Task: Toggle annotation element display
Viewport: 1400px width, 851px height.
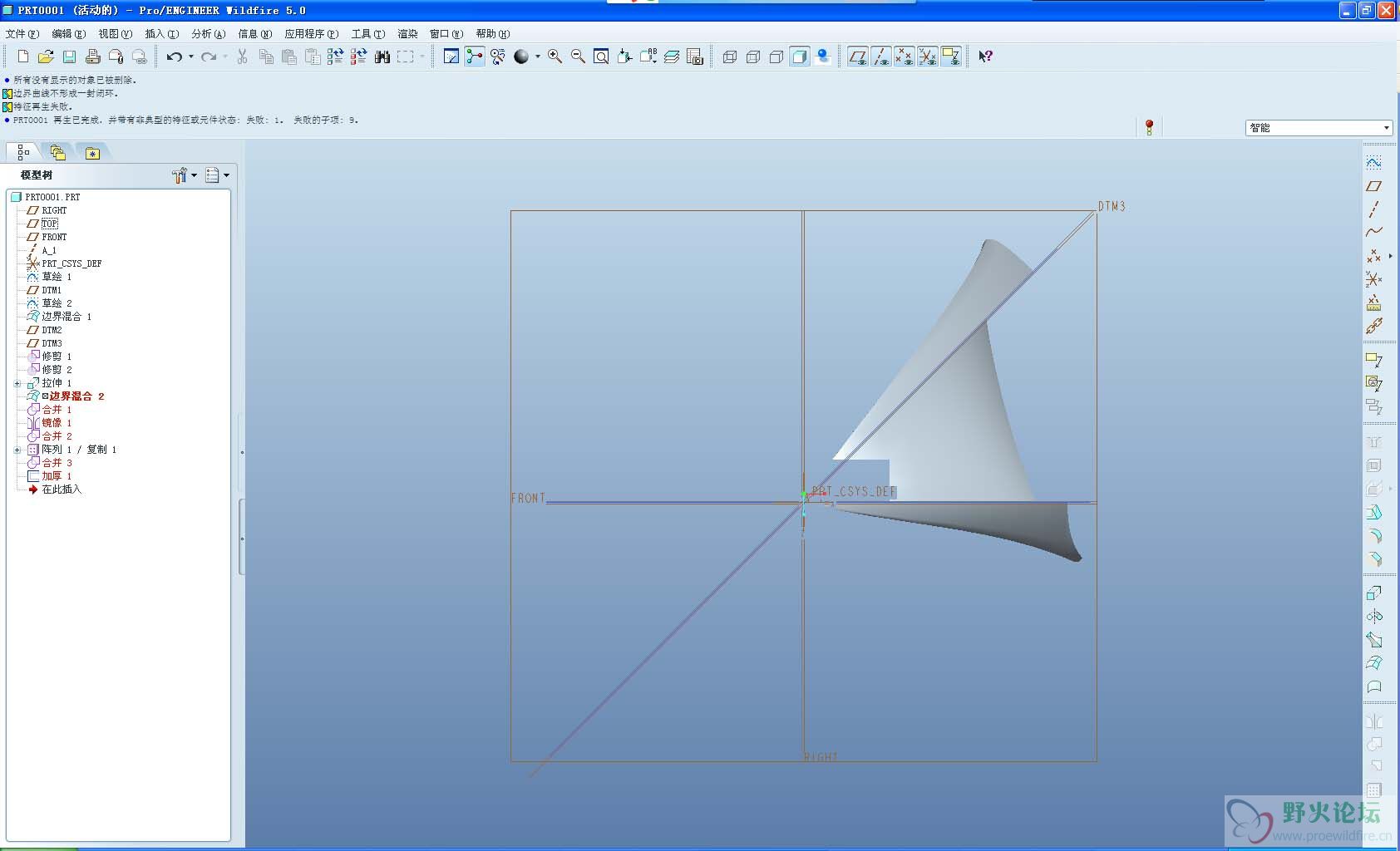Action: [951, 57]
